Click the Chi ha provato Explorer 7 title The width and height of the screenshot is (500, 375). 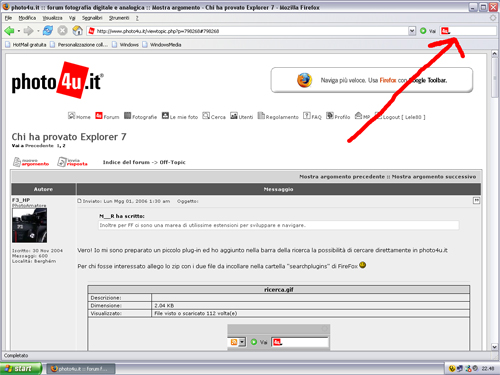click(x=69, y=137)
